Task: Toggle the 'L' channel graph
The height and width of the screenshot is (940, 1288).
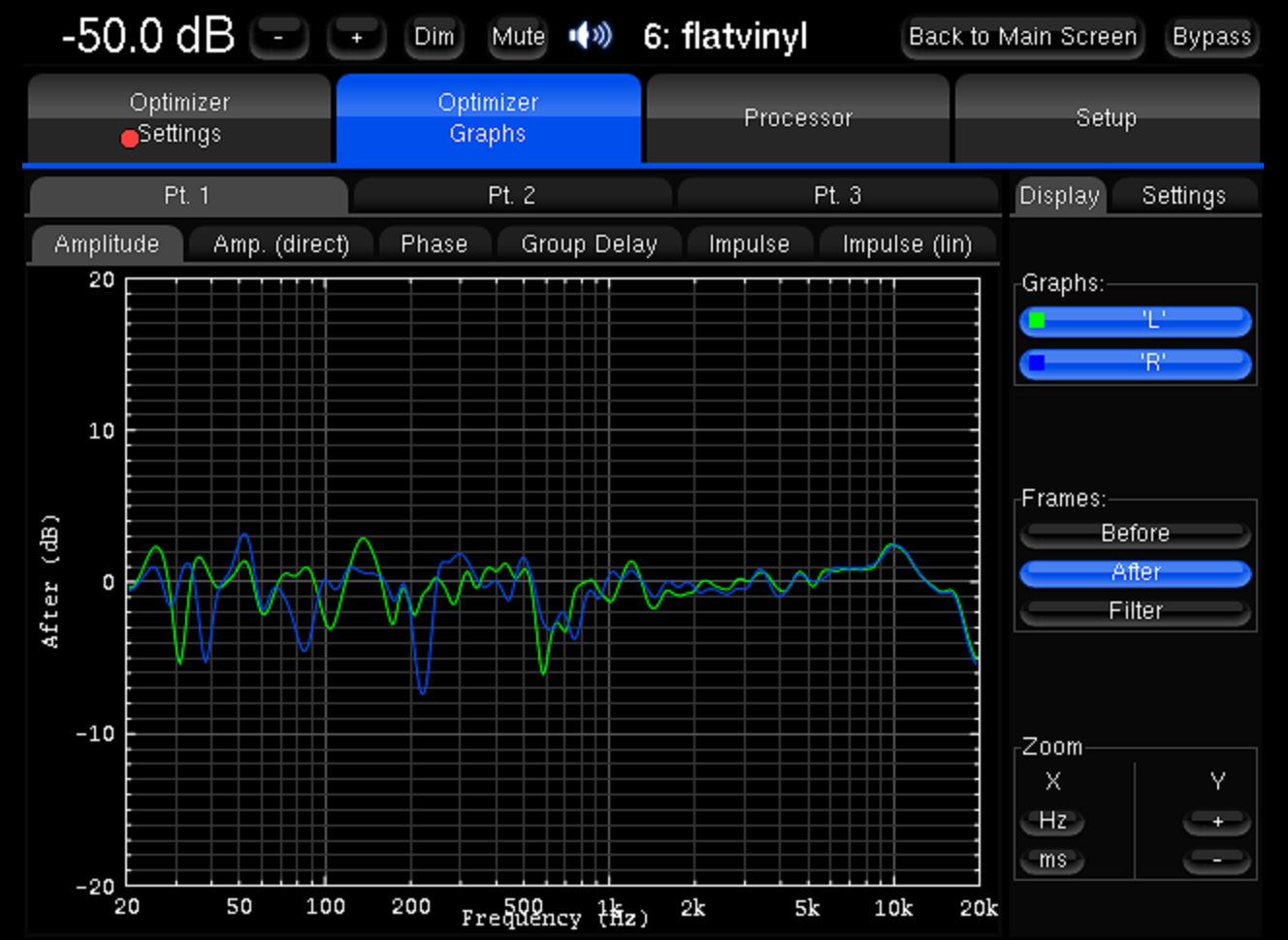Action: 1136,321
